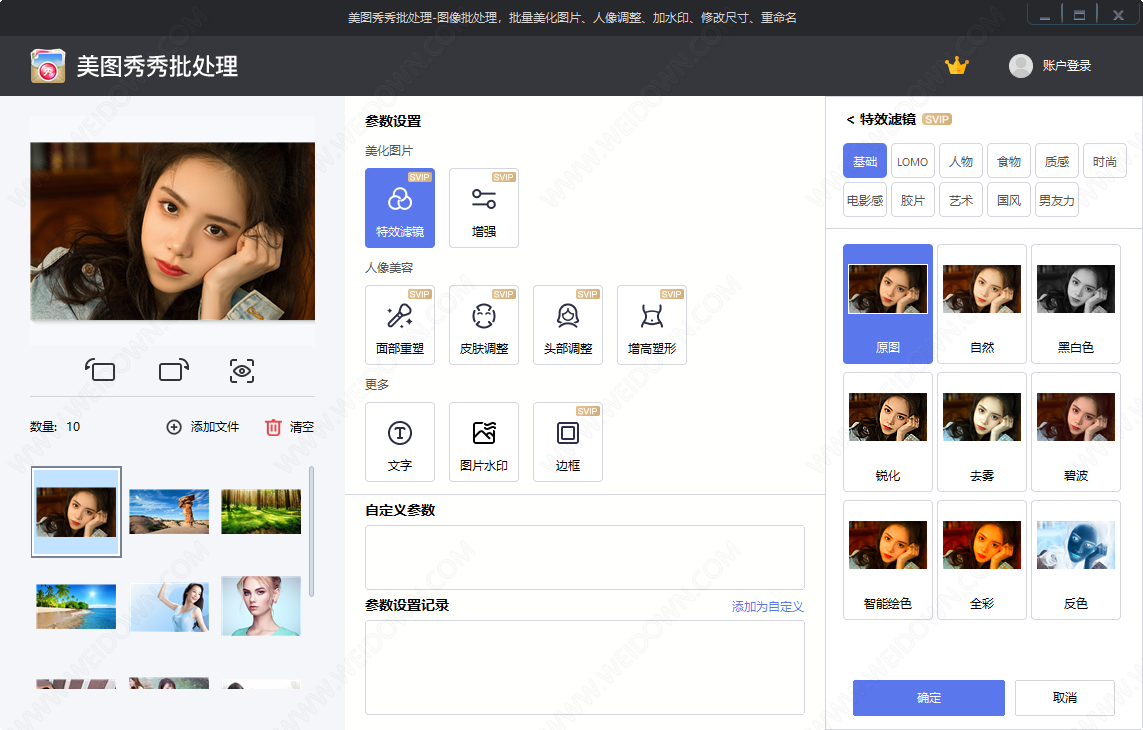
Task: Switch to the LOMO filter tab
Action: point(913,161)
